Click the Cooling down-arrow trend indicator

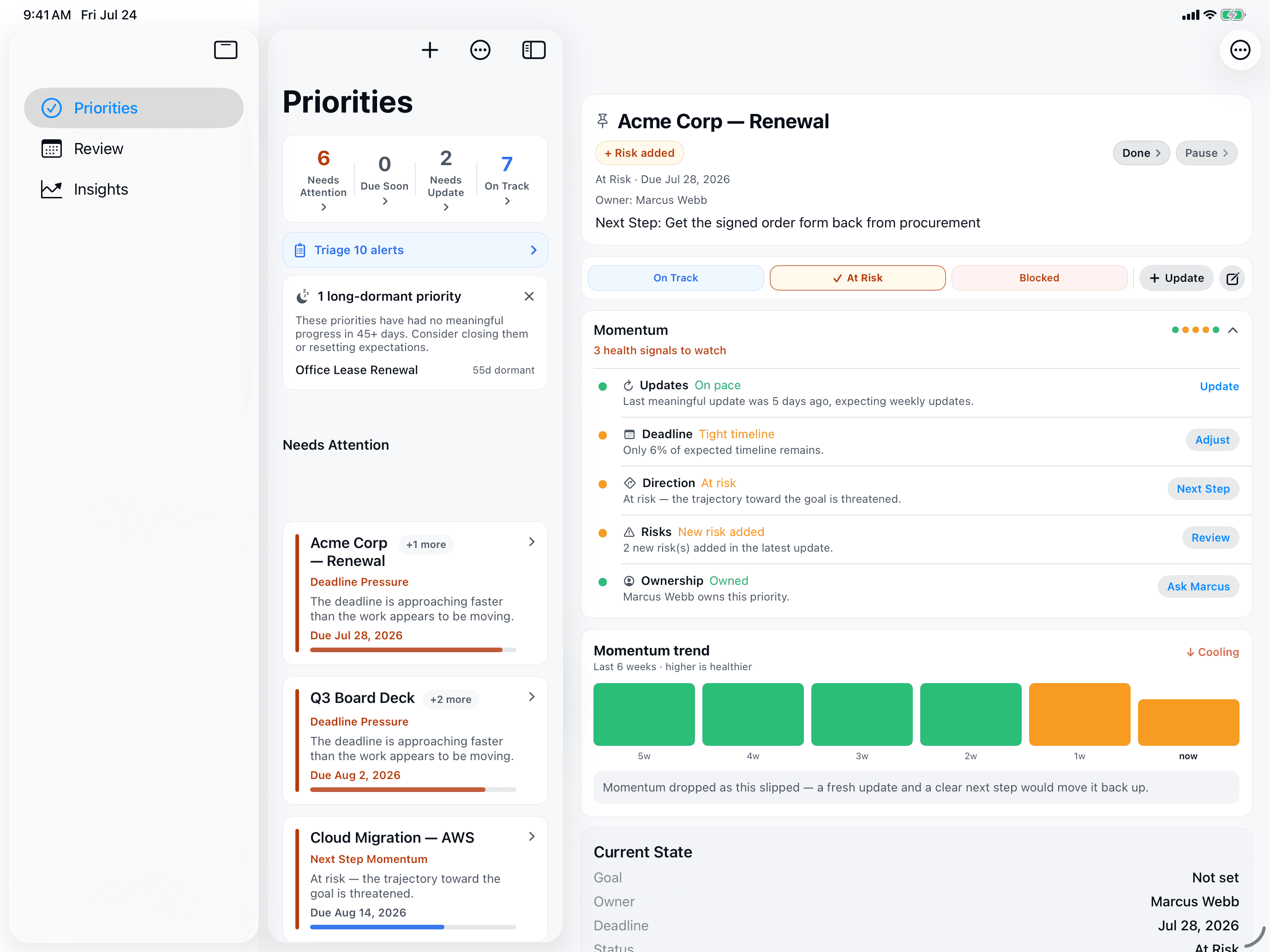point(1213,652)
